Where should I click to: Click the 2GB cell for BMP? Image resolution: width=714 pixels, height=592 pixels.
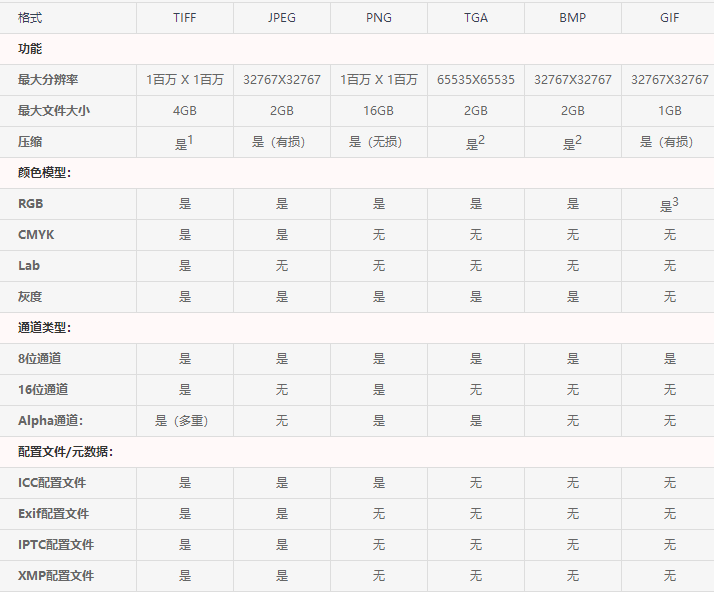572,111
